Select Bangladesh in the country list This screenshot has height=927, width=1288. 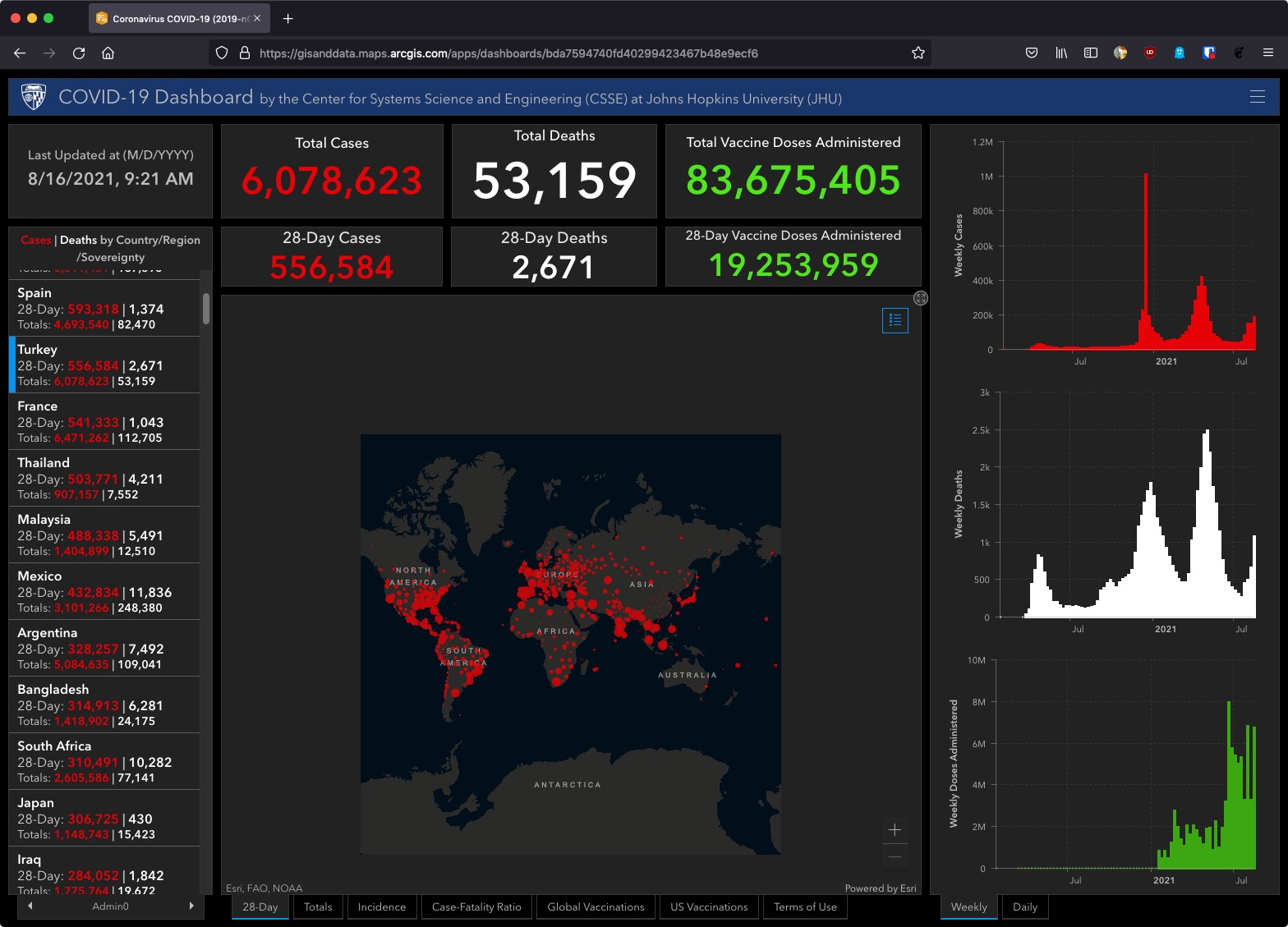104,704
